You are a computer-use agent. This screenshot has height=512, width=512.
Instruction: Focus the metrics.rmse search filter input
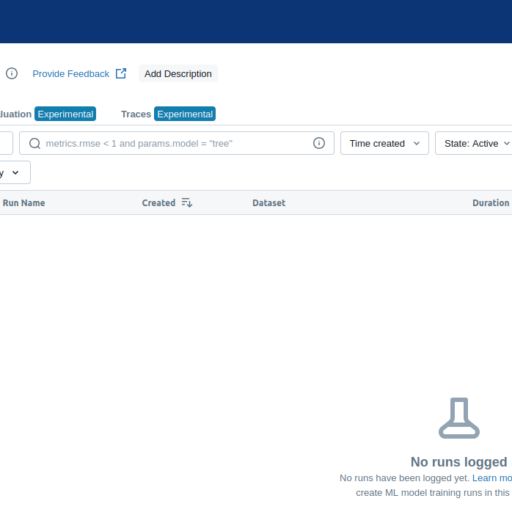177,143
